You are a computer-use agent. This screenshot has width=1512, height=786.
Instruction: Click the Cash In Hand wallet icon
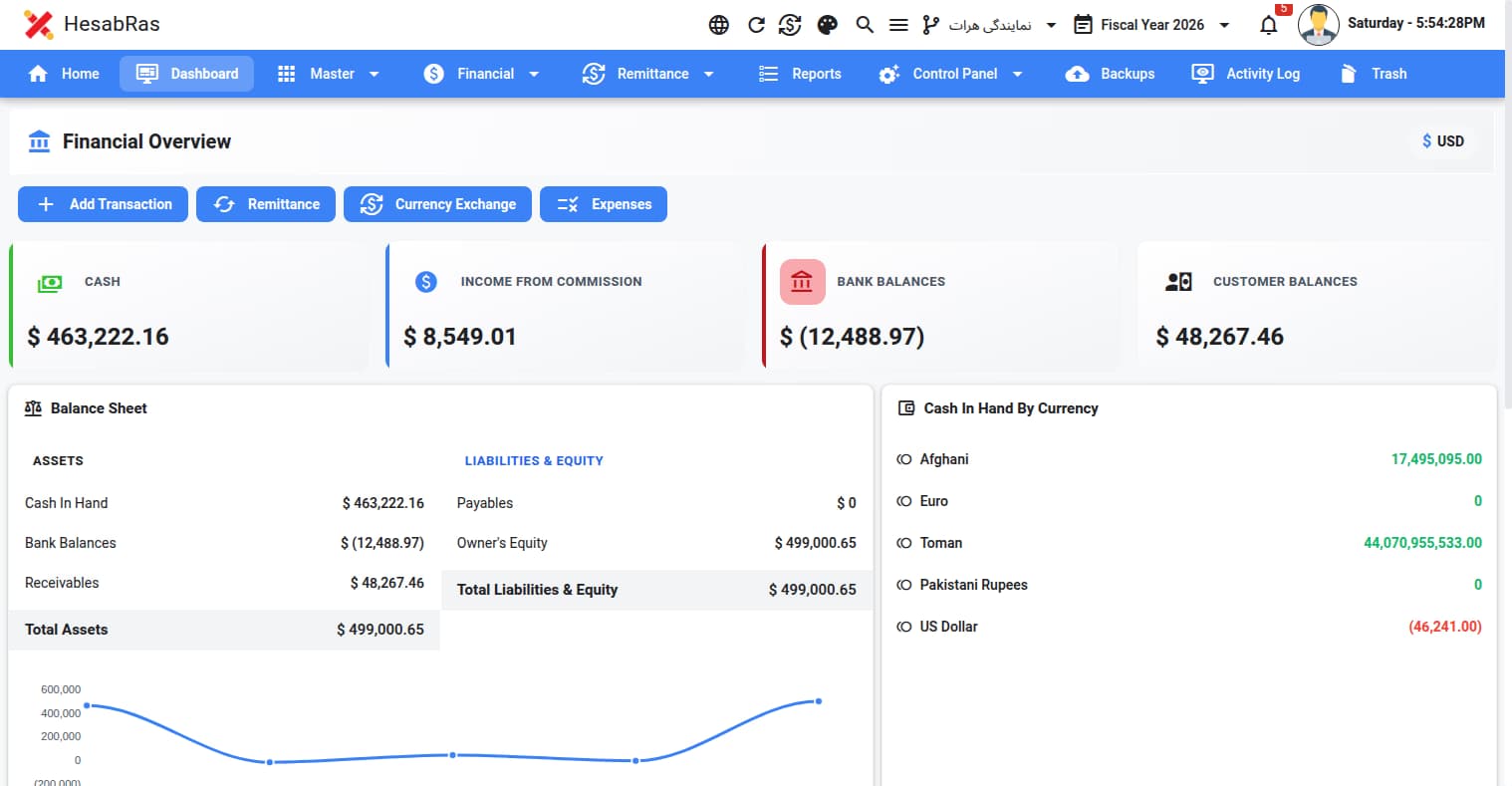coord(906,408)
